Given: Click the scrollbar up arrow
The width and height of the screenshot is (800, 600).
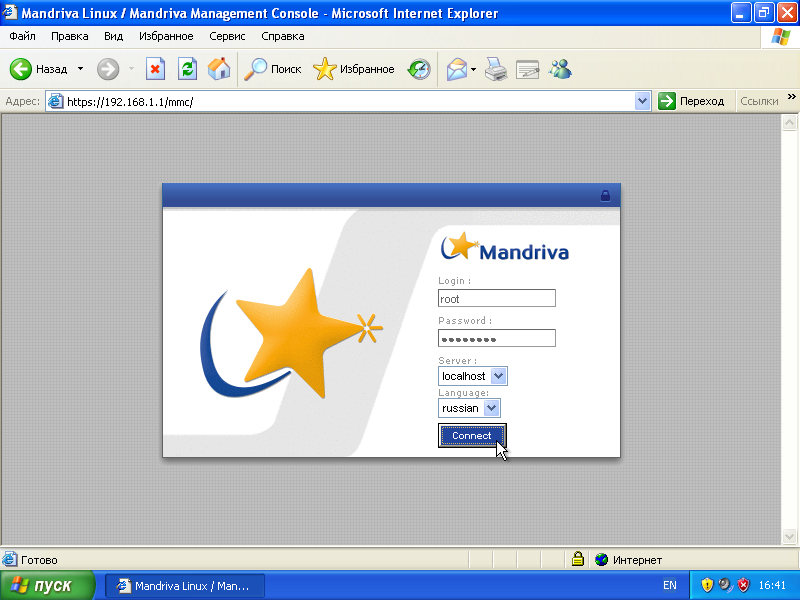Looking at the screenshot, I should point(789,122).
